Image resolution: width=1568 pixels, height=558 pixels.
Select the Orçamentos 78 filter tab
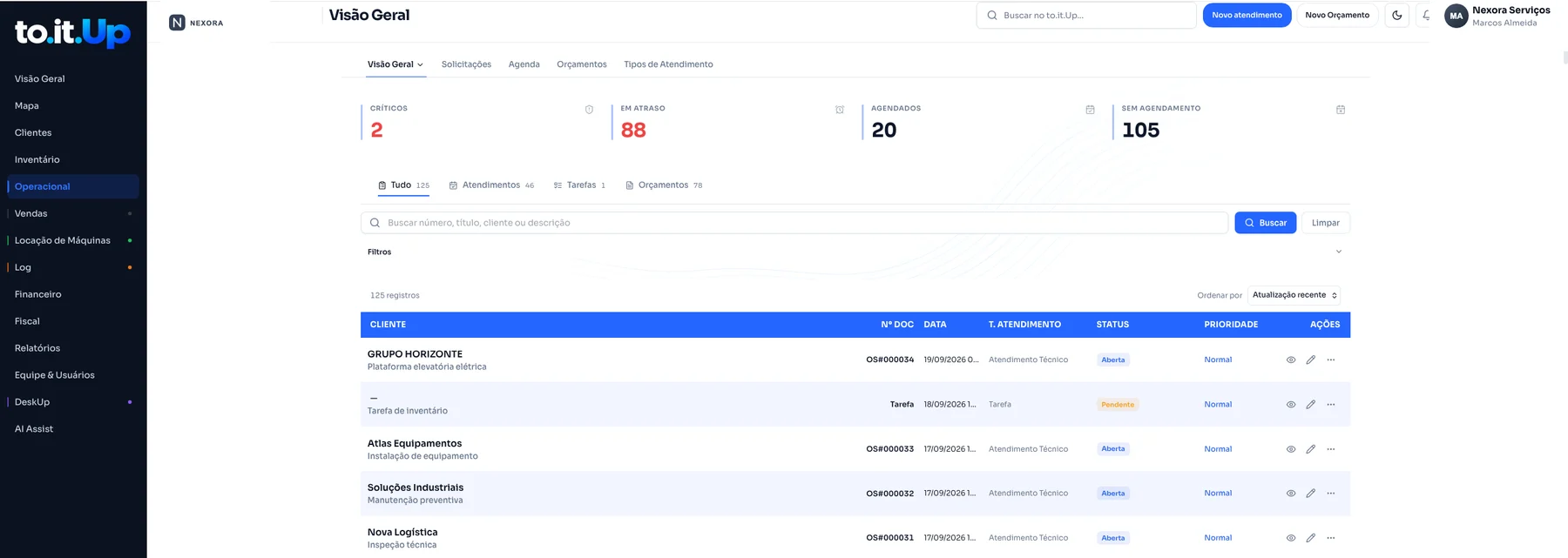point(664,185)
